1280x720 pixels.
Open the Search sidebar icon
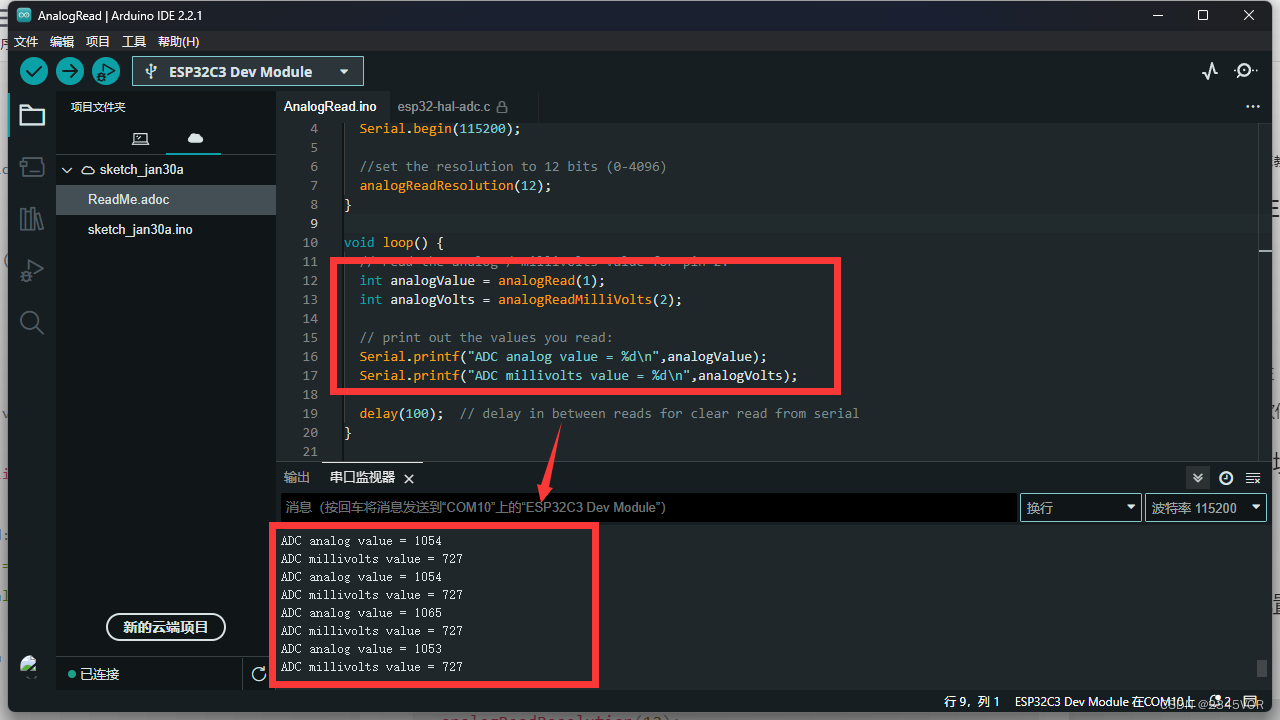click(32, 322)
